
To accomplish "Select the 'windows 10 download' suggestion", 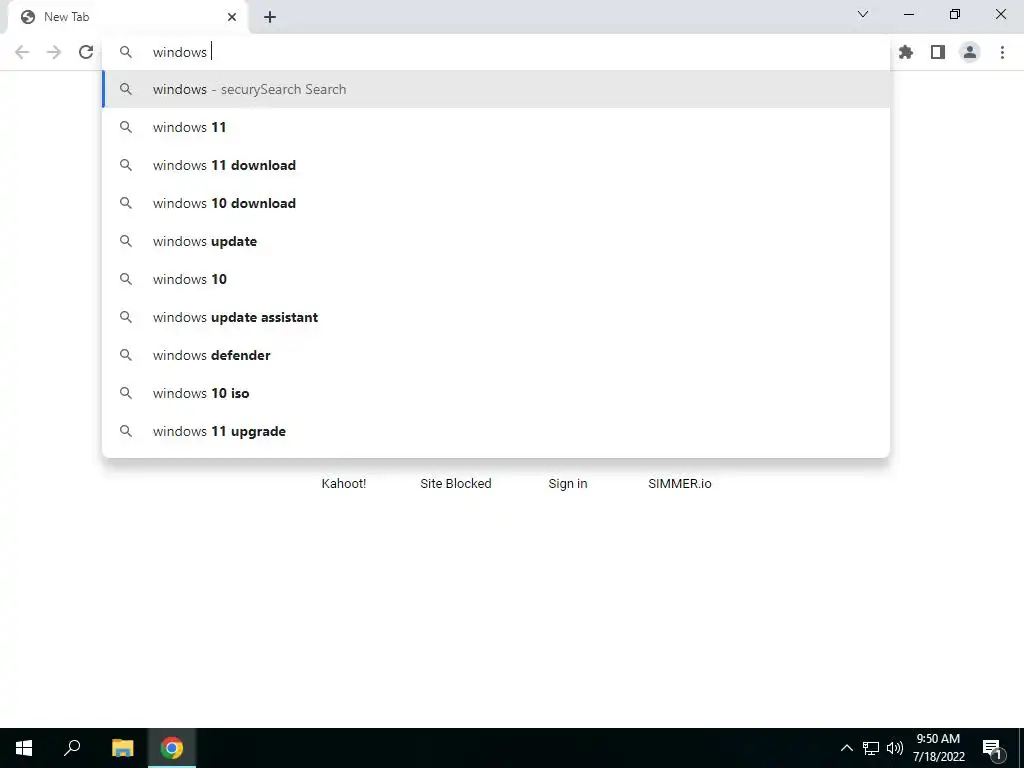I will point(496,203).
